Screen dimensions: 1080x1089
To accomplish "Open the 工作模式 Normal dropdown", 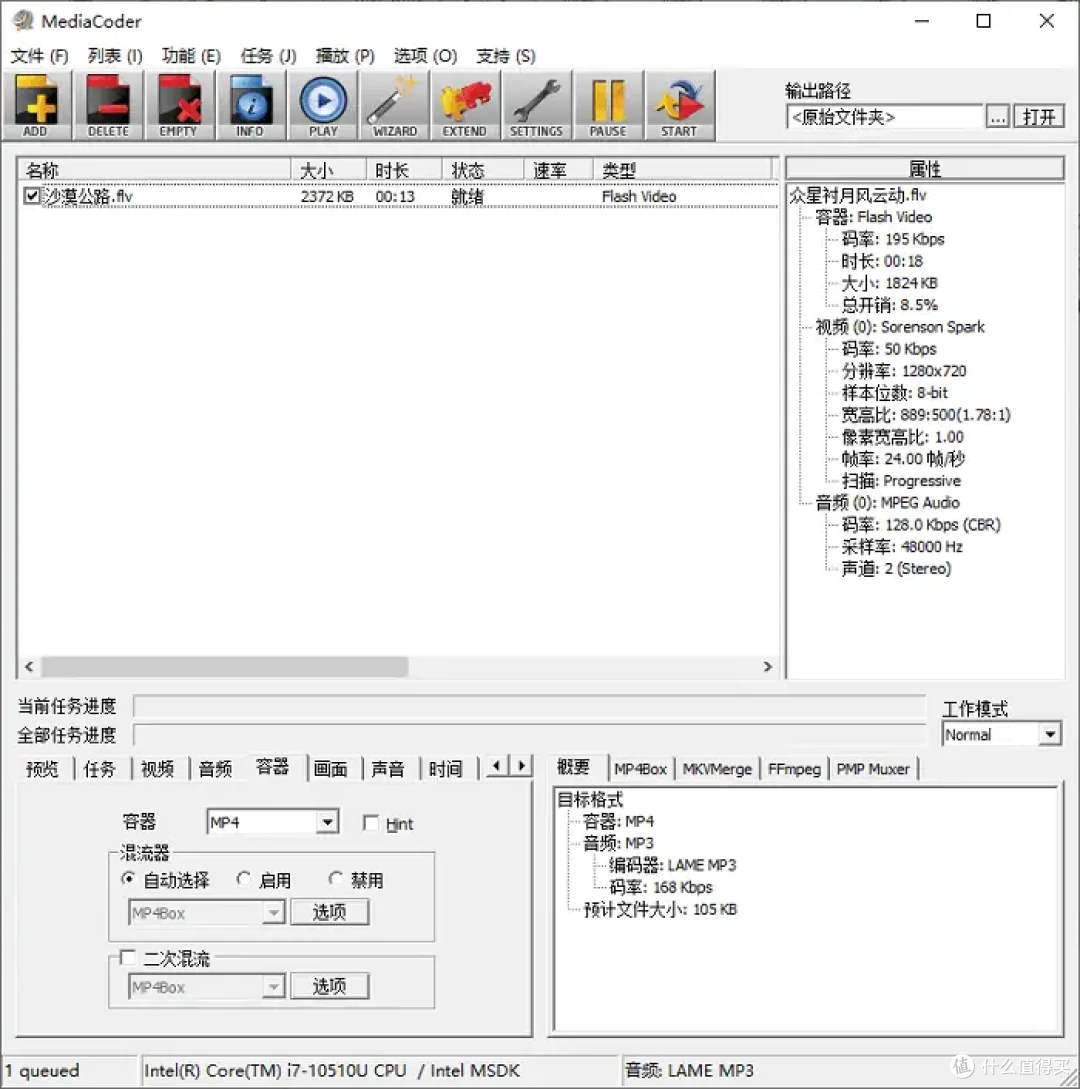I will click(1049, 734).
